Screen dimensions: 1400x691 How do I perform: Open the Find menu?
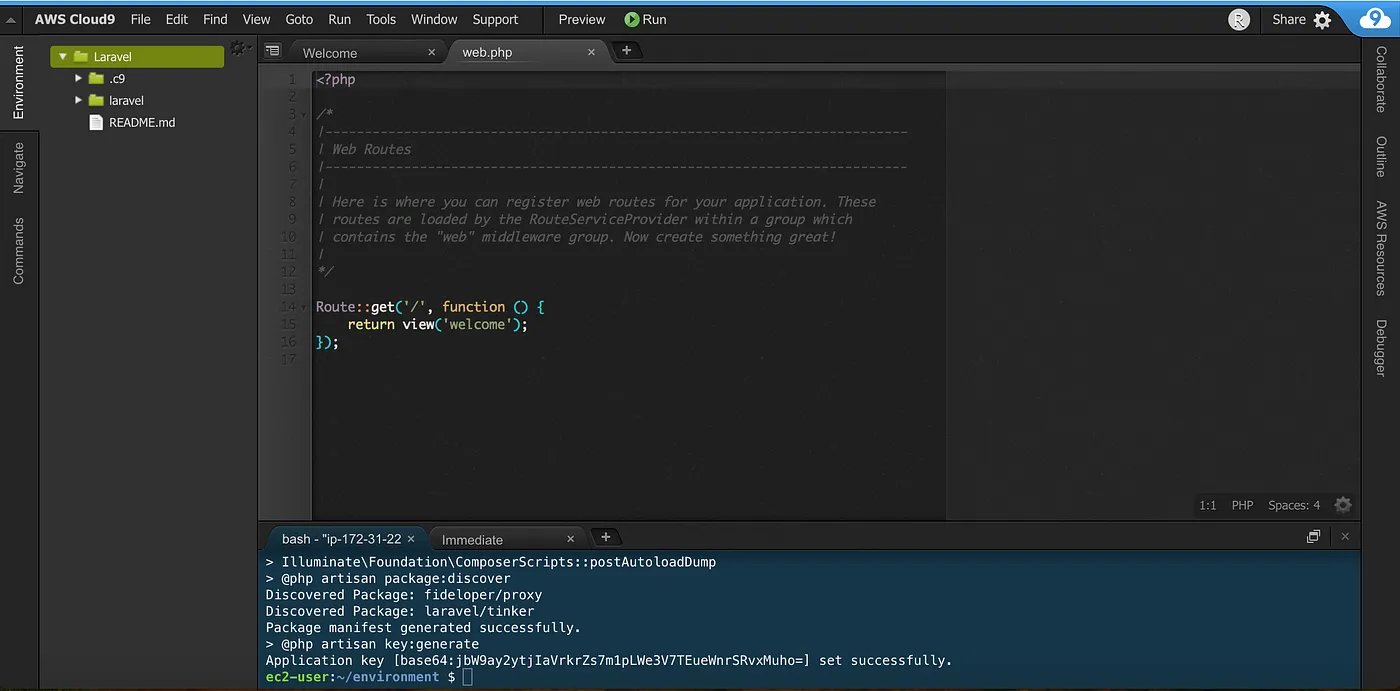(x=215, y=19)
